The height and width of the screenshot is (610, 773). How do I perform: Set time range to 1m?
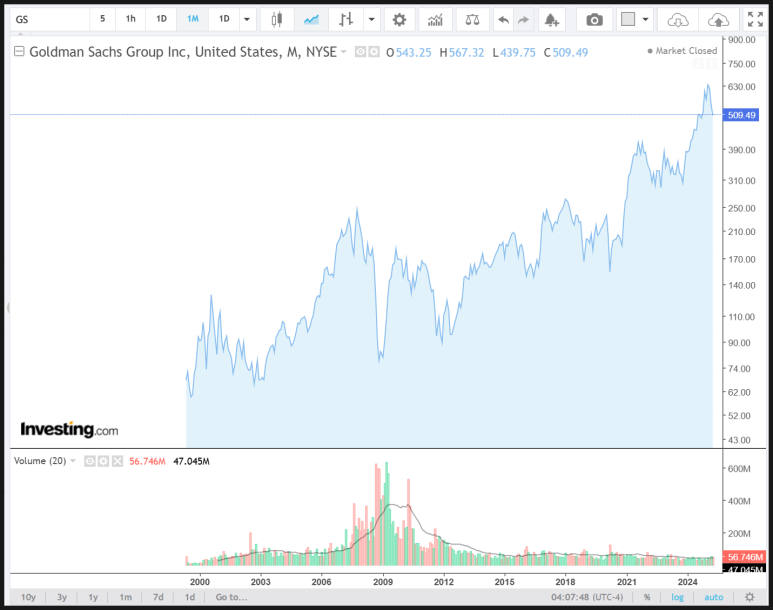[126, 597]
